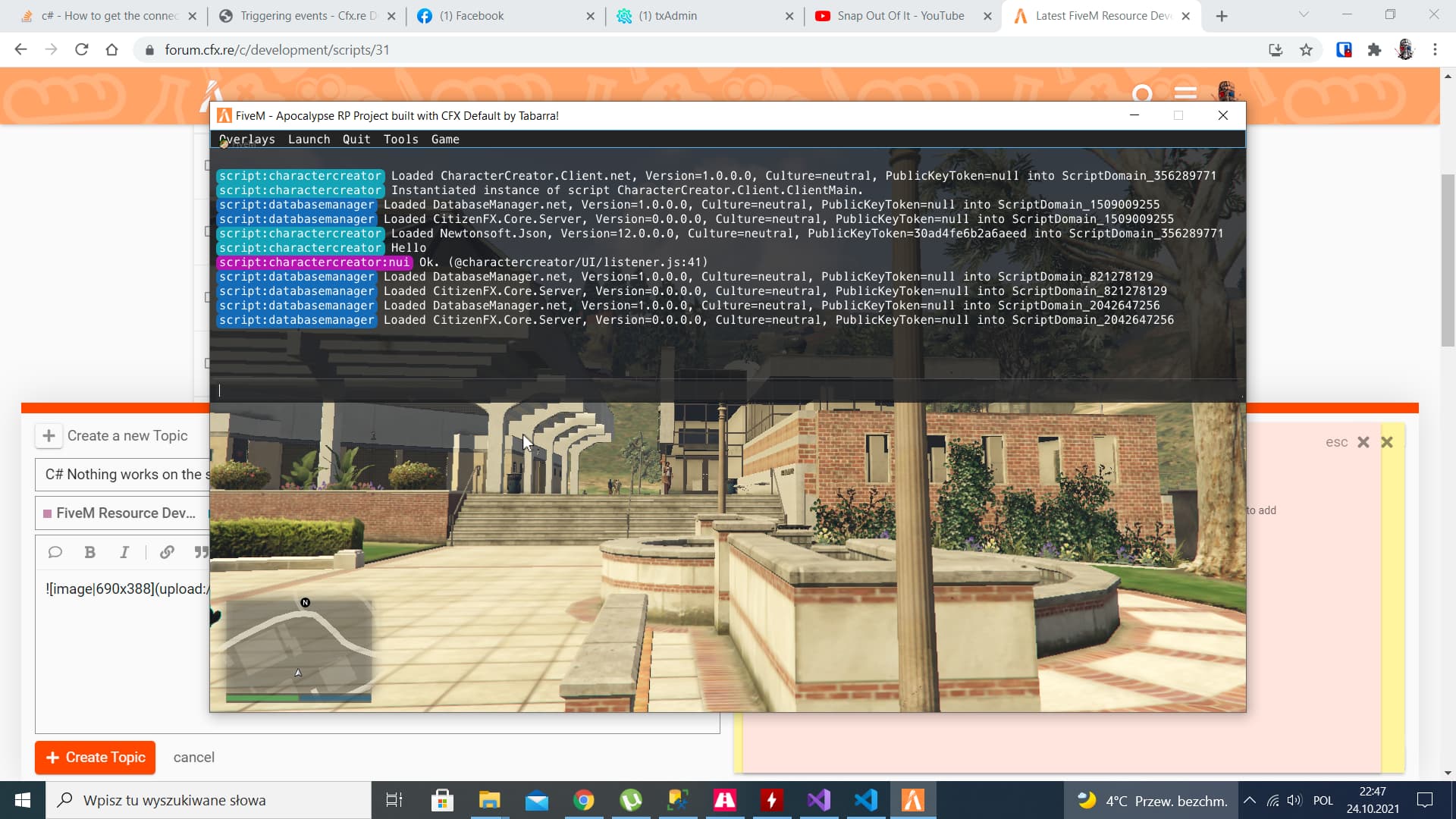1456x819 pixels.
Task: Open the FiveM Resource Dev category dropdown
Action: (x=121, y=513)
